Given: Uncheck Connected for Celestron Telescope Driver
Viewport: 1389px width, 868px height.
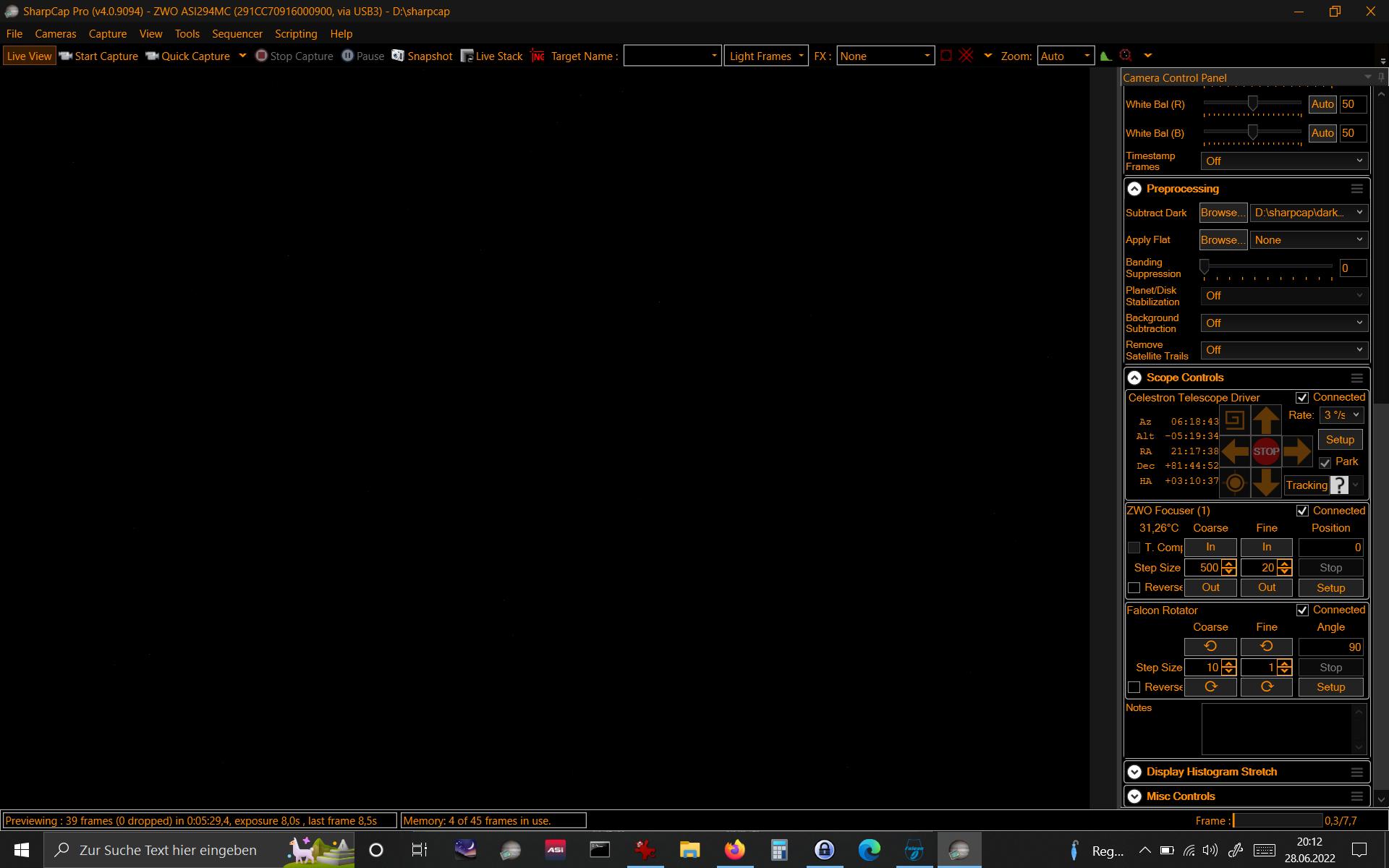Looking at the screenshot, I should pos(1302,398).
